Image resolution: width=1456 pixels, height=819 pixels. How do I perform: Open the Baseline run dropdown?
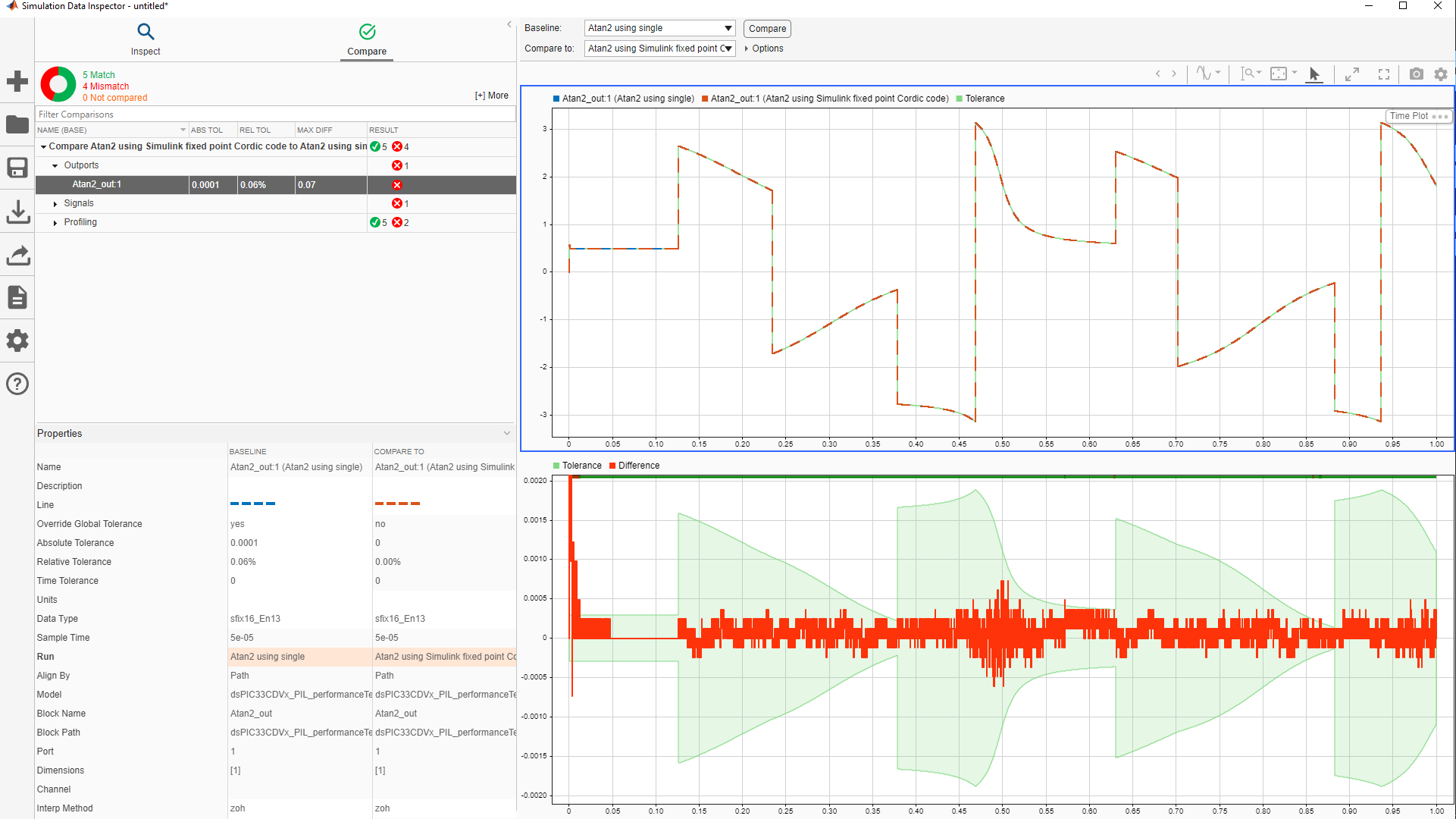tap(659, 28)
